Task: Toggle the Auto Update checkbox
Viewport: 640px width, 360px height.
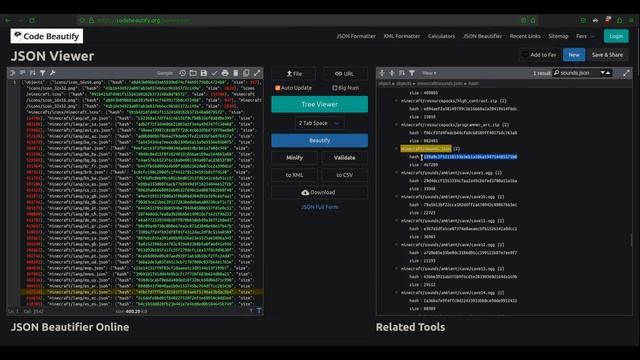Action: point(278,88)
